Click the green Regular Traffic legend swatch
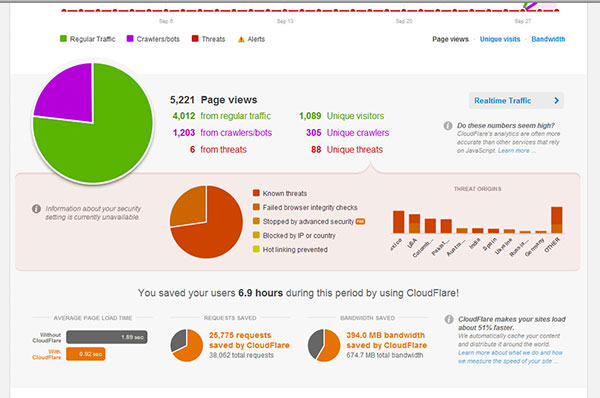600x398 pixels. point(64,39)
